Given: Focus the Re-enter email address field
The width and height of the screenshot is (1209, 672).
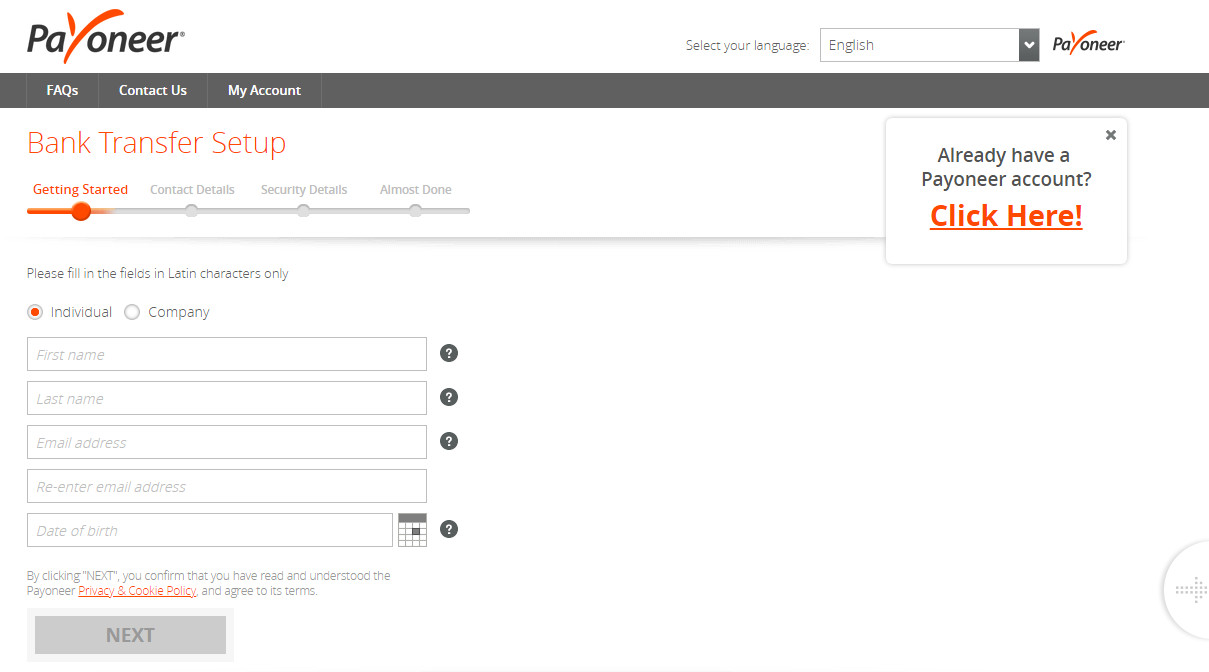Looking at the screenshot, I should (x=227, y=486).
